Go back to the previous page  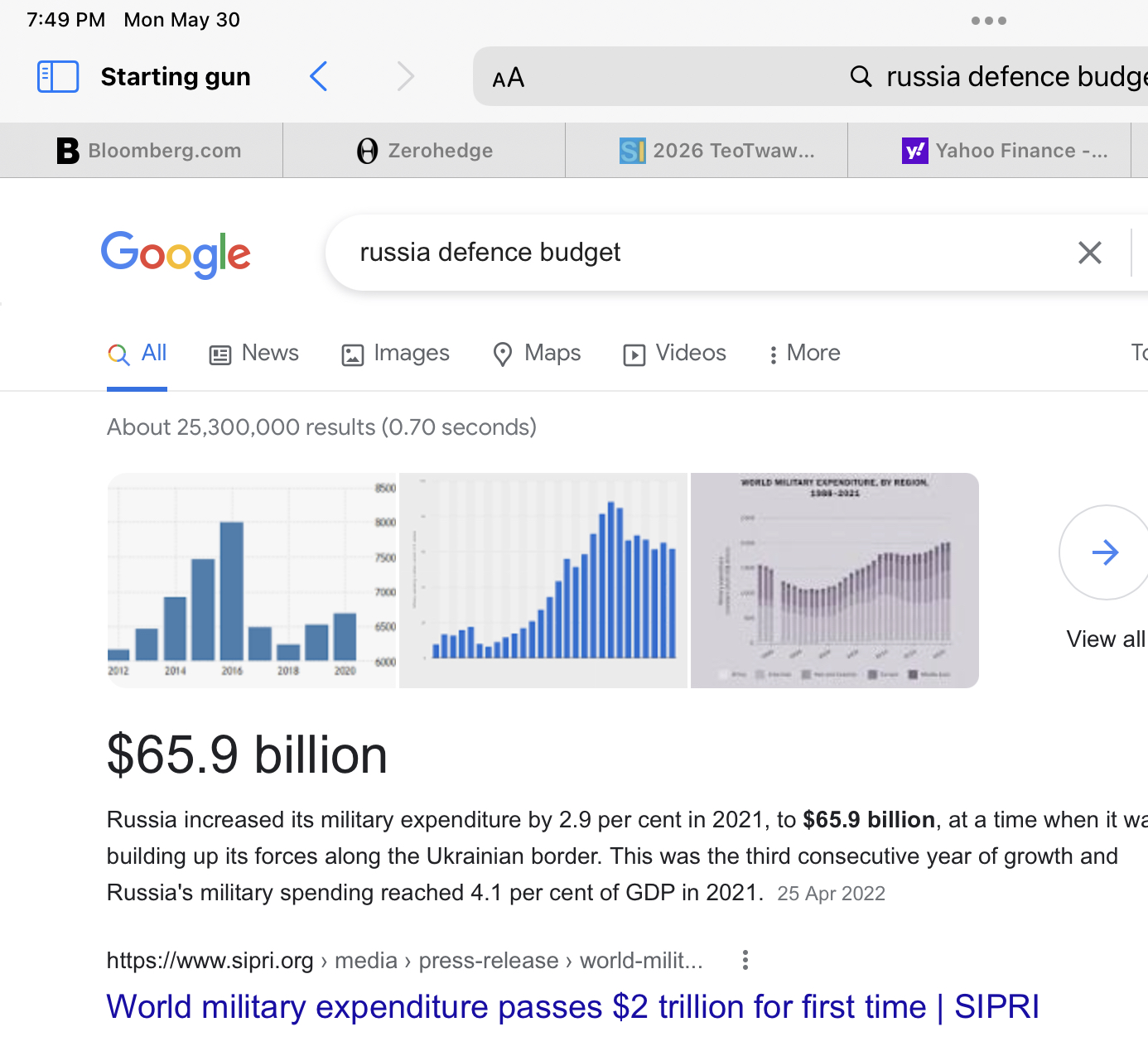coord(319,77)
